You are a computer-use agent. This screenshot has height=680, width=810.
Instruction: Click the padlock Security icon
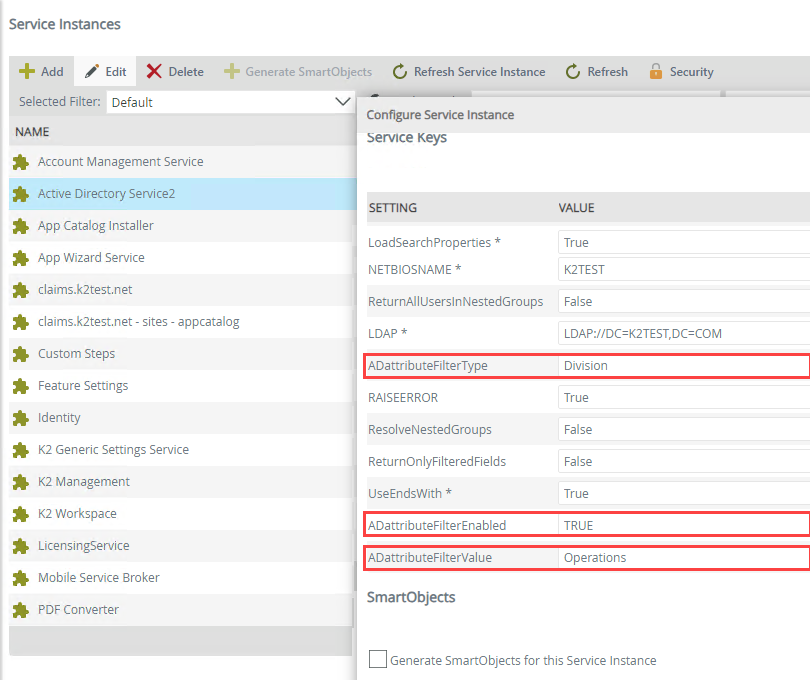656,72
